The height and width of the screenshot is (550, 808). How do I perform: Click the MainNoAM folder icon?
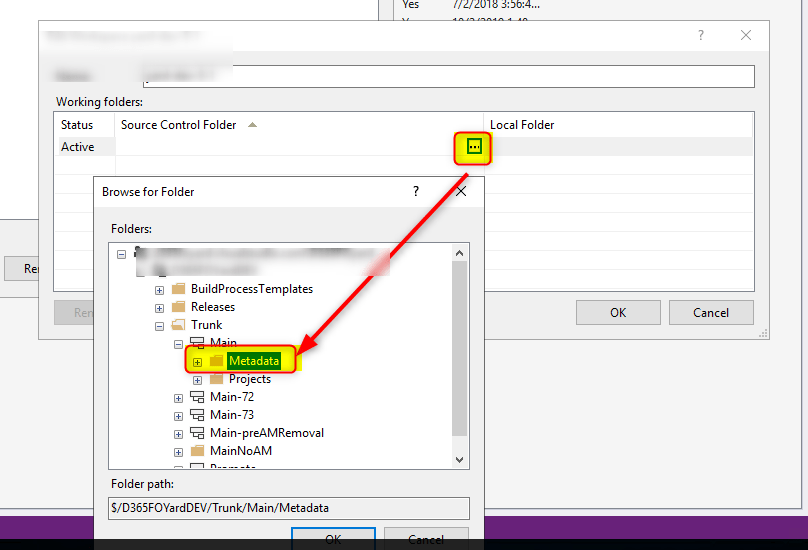pyautogui.click(x=197, y=451)
